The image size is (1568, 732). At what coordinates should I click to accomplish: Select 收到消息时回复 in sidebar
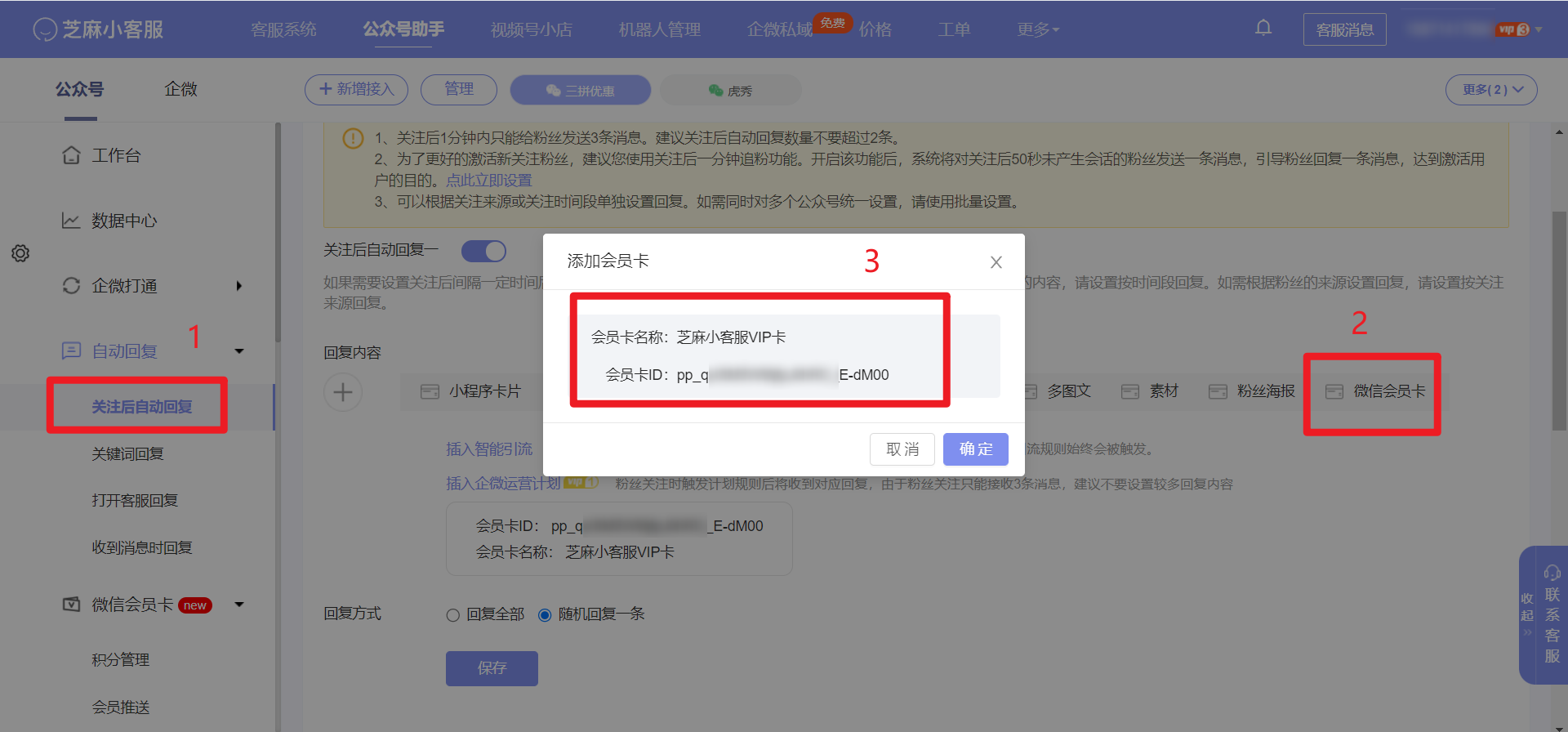click(x=142, y=548)
